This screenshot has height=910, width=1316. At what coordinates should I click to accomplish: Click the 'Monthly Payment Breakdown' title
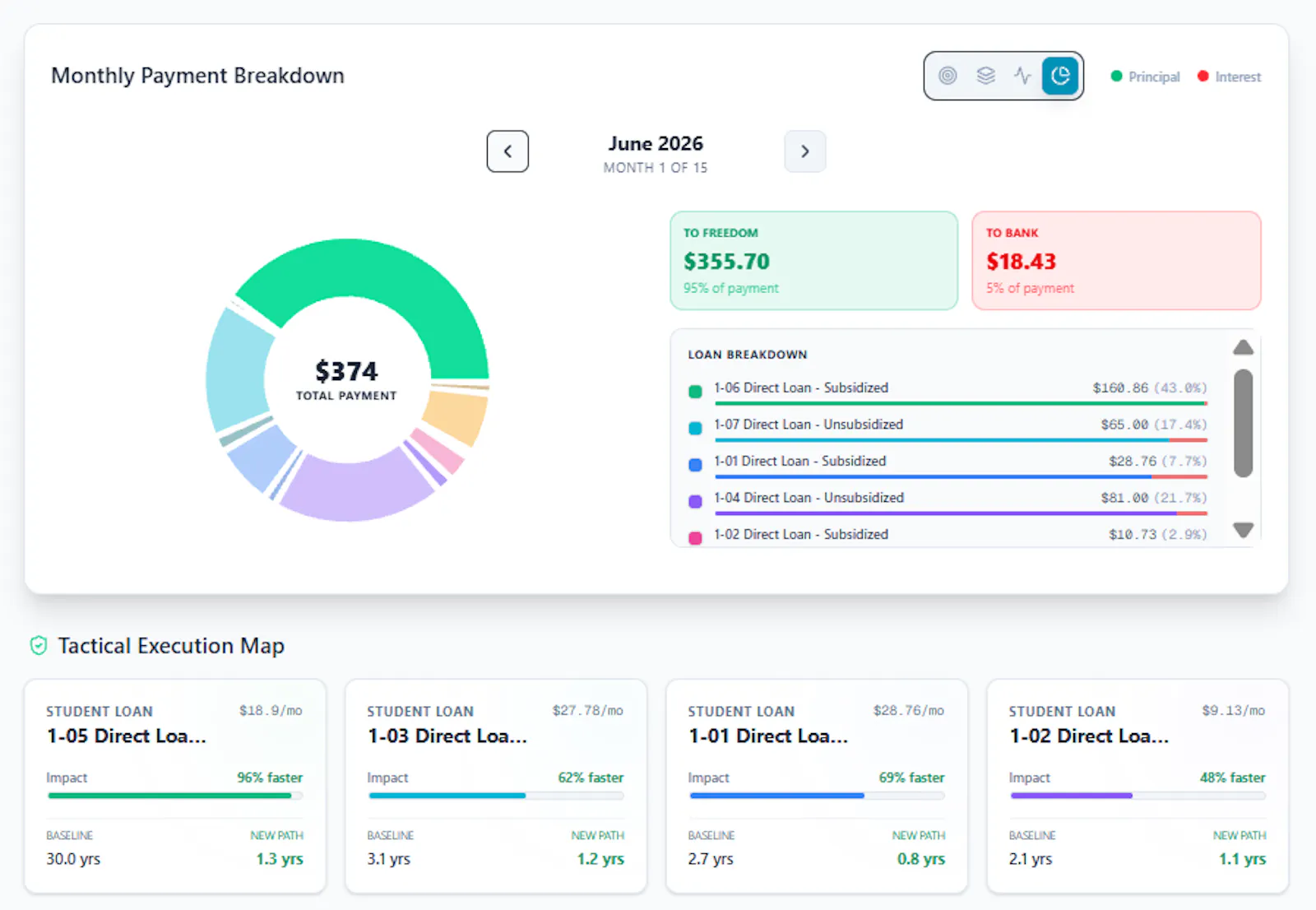coord(197,76)
